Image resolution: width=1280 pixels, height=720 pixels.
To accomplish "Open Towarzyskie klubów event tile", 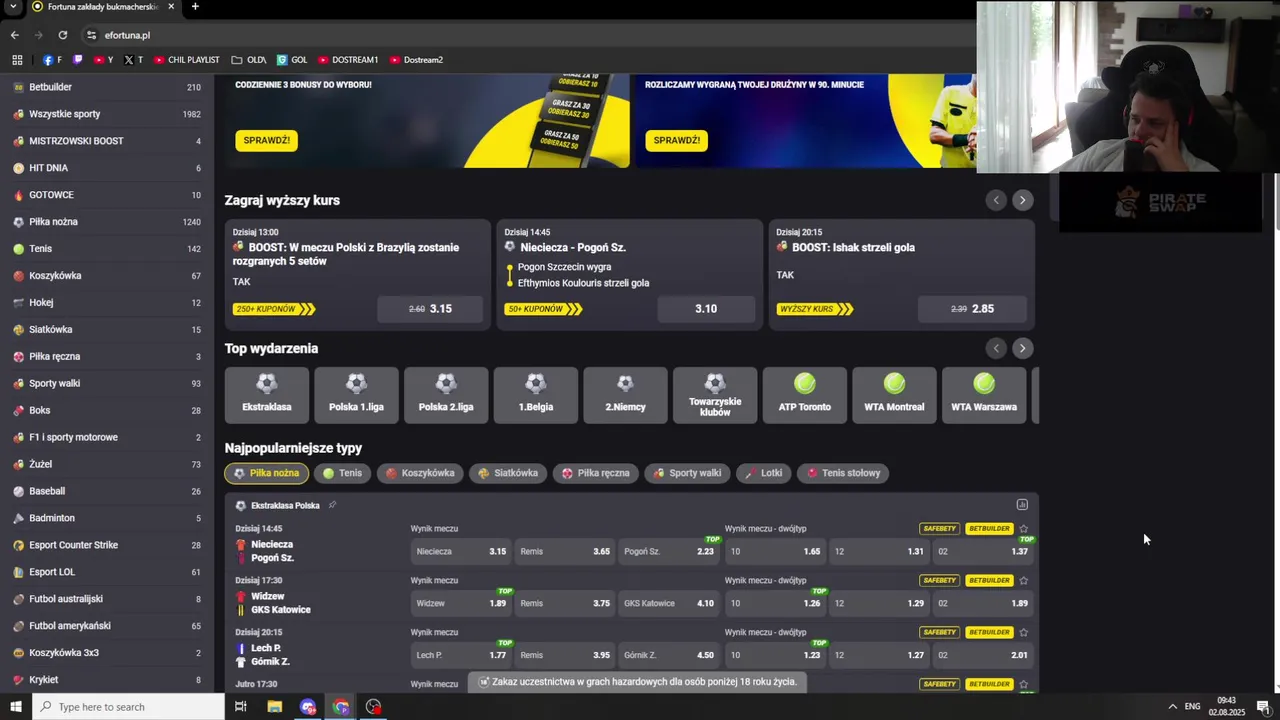I will (715, 395).
